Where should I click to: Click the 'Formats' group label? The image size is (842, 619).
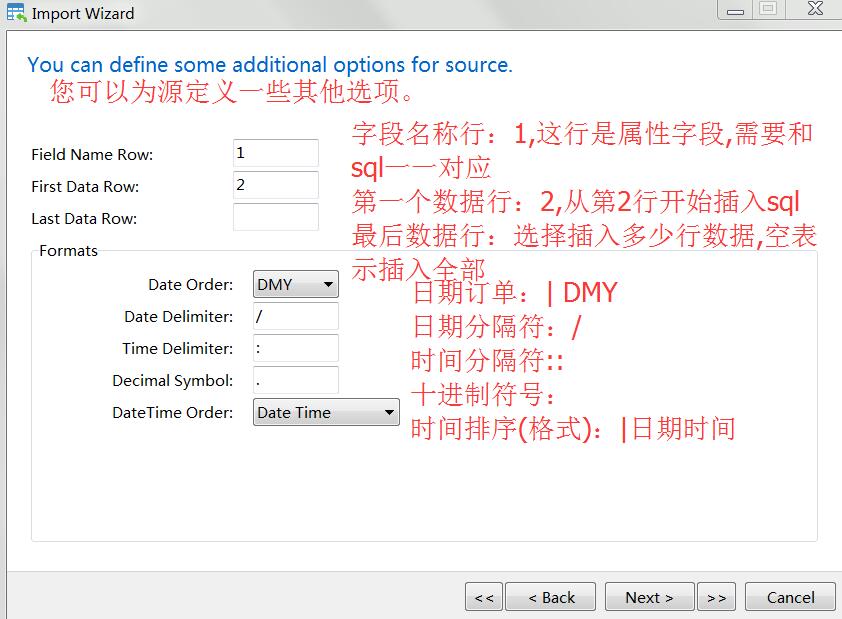click(x=68, y=251)
